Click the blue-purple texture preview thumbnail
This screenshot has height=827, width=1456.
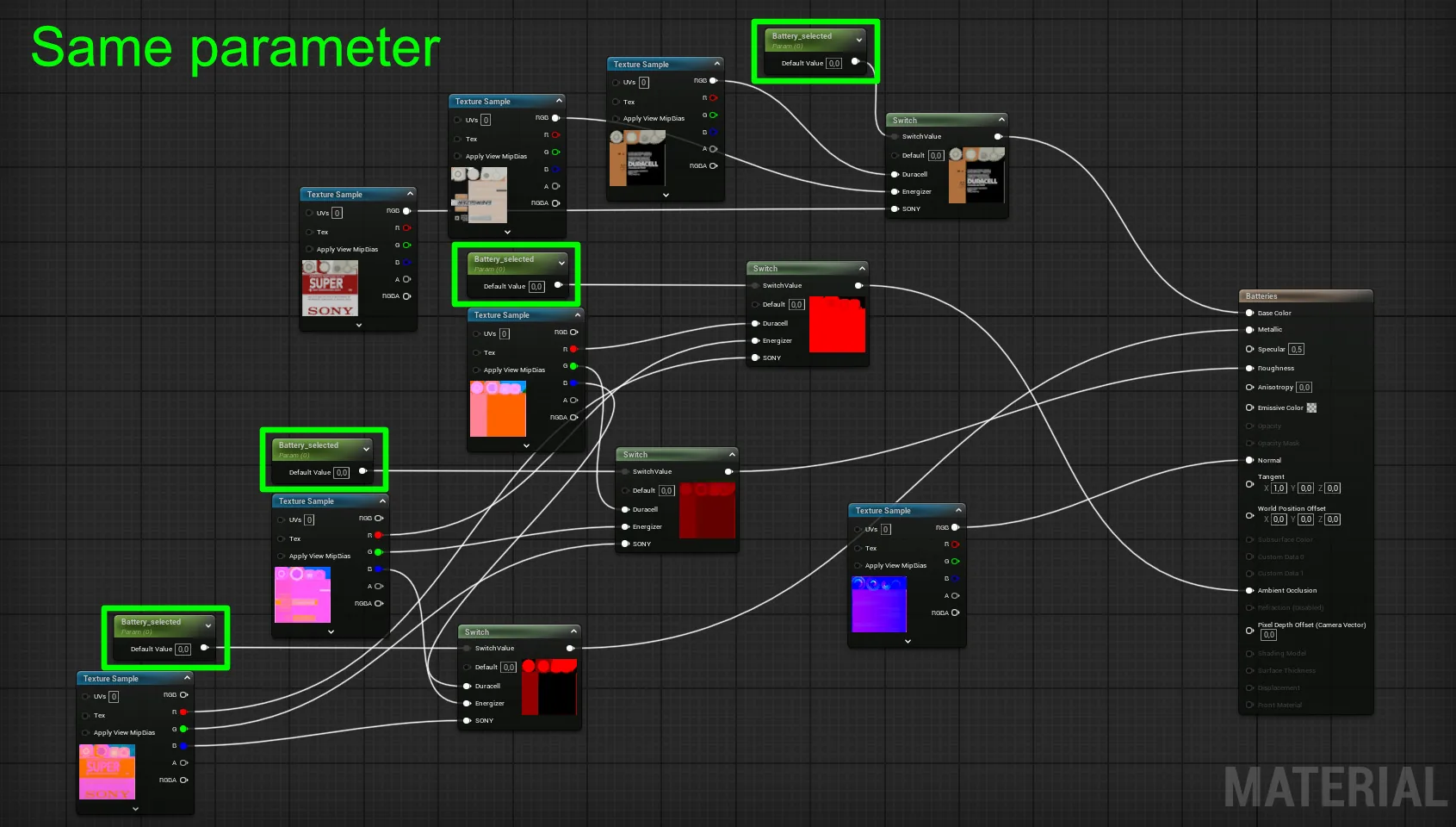click(x=879, y=605)
